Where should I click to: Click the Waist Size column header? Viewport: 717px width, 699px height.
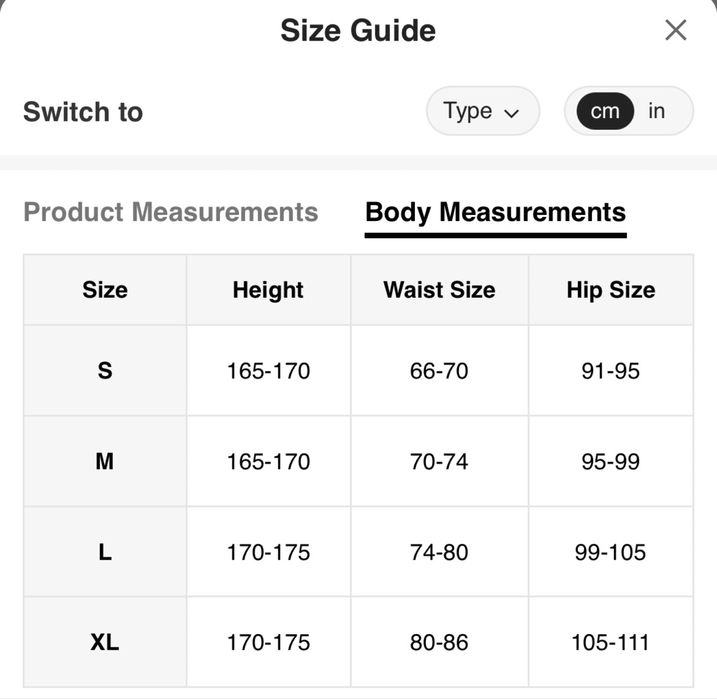pyautogui.click(x=439, y=290)
